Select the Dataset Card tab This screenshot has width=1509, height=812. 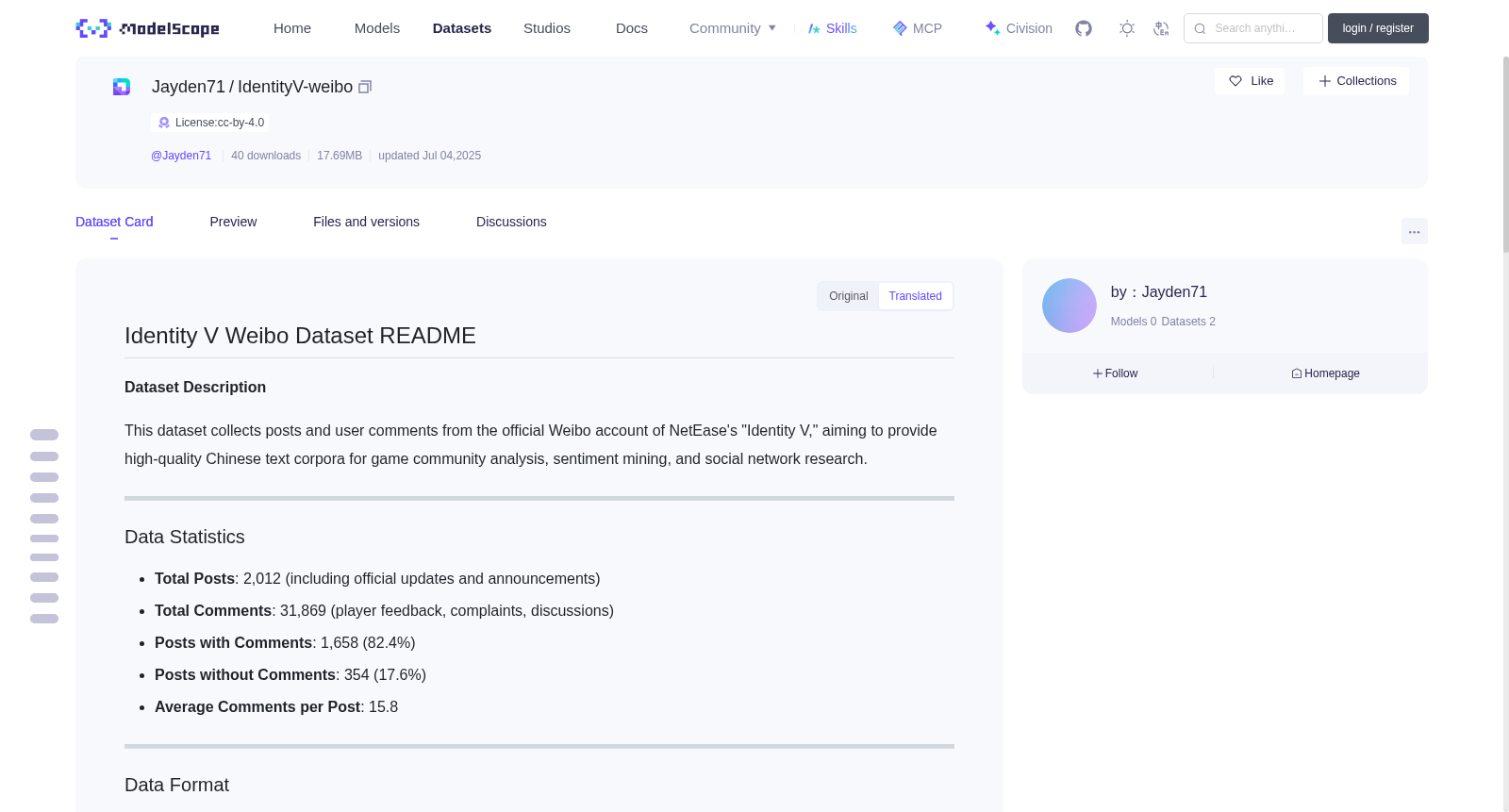(114, 222)
